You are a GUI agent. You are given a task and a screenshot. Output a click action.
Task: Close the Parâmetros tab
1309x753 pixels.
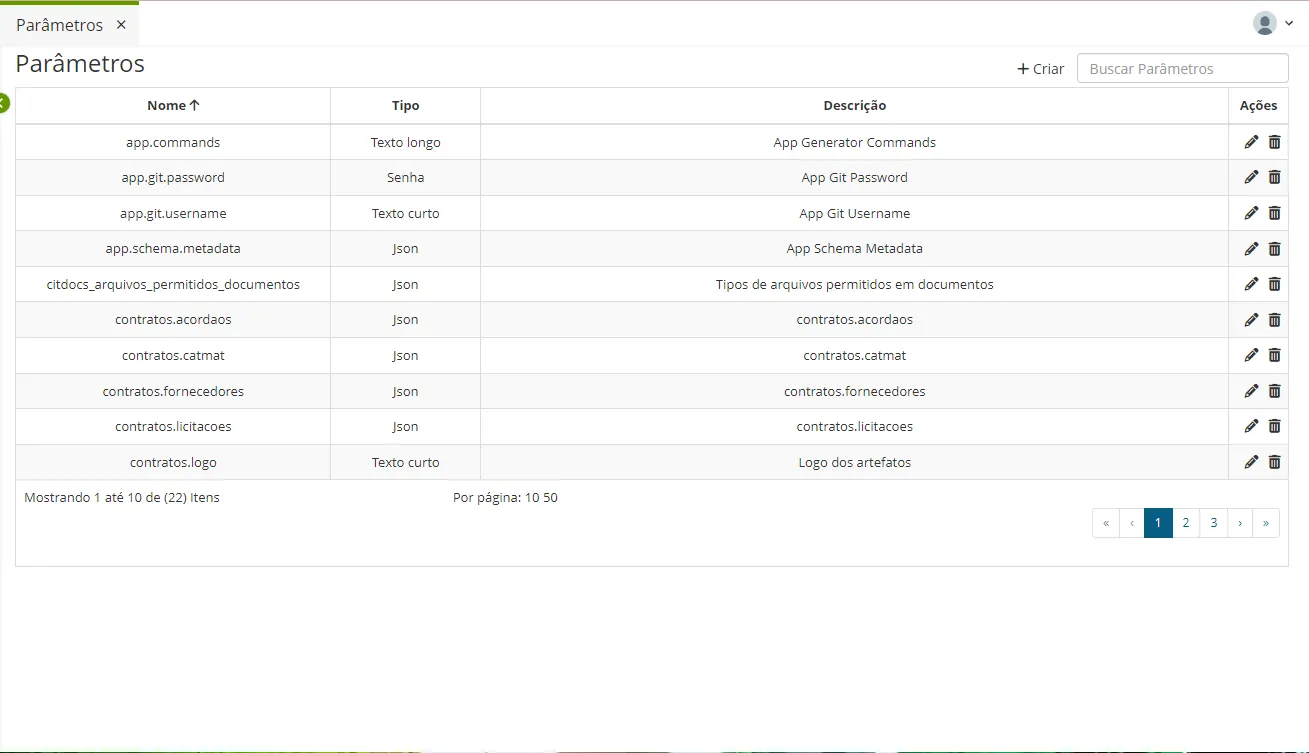coord(121,24)
